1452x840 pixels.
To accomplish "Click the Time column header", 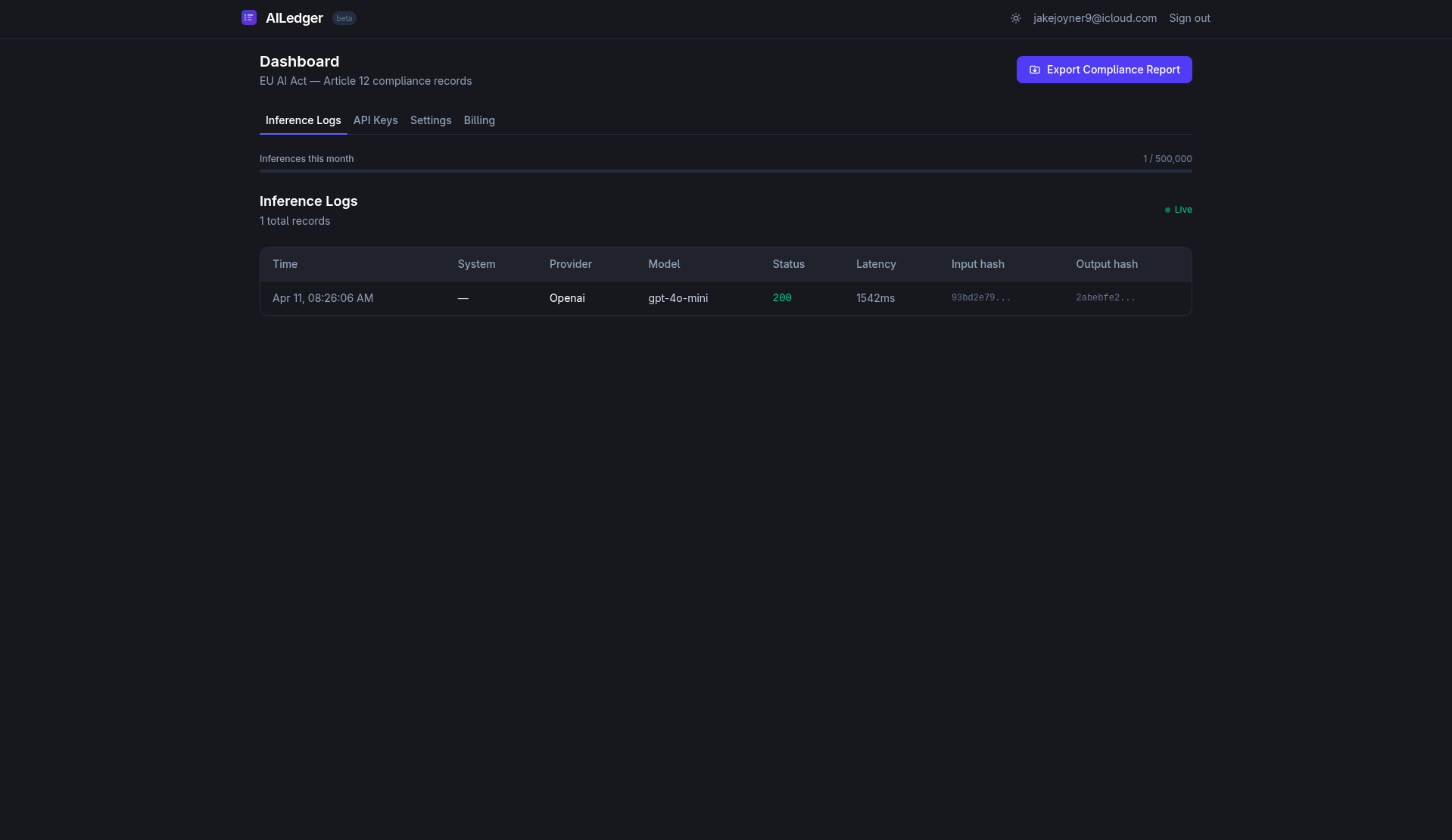I will click(x=285, y=264).
